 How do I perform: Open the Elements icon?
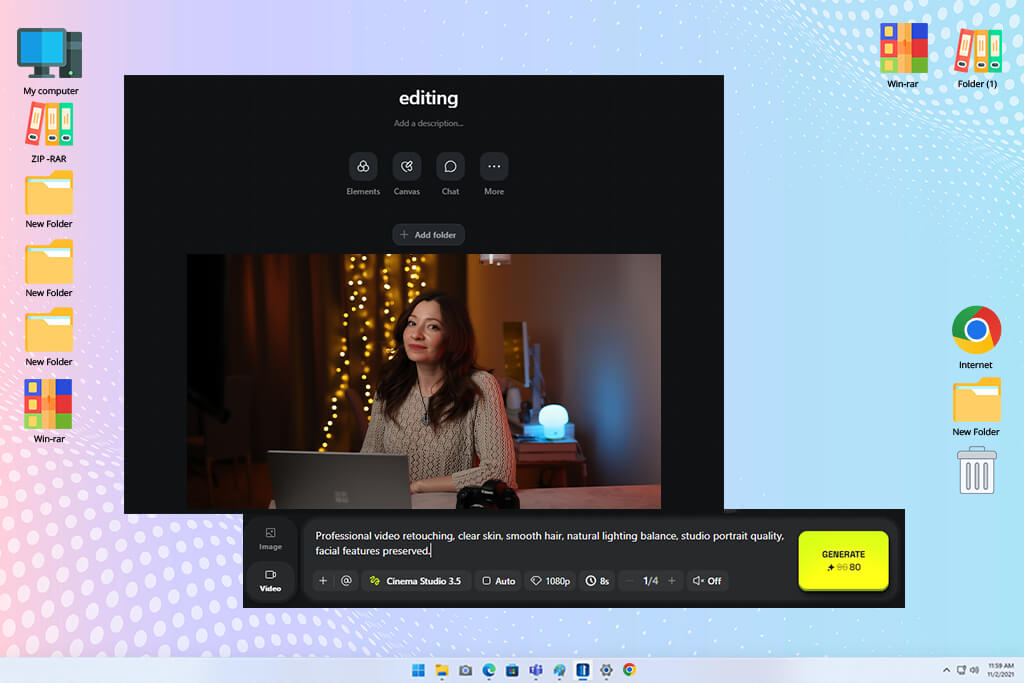(363, 167)
